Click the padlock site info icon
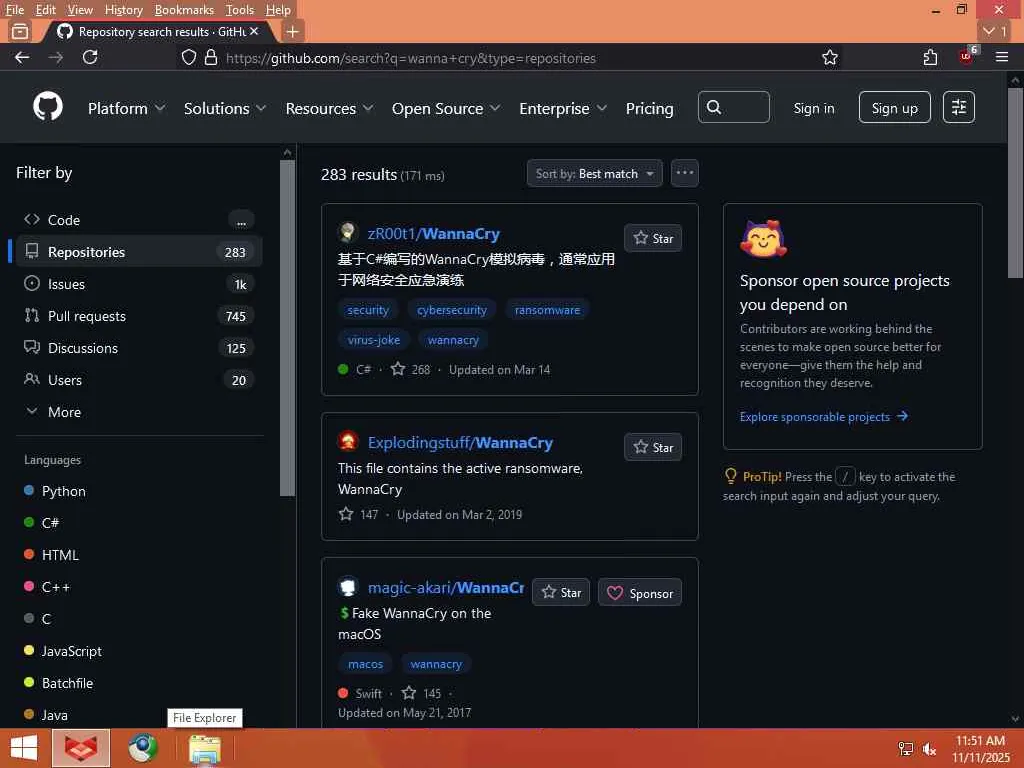1024x768 pixels. 210,57
